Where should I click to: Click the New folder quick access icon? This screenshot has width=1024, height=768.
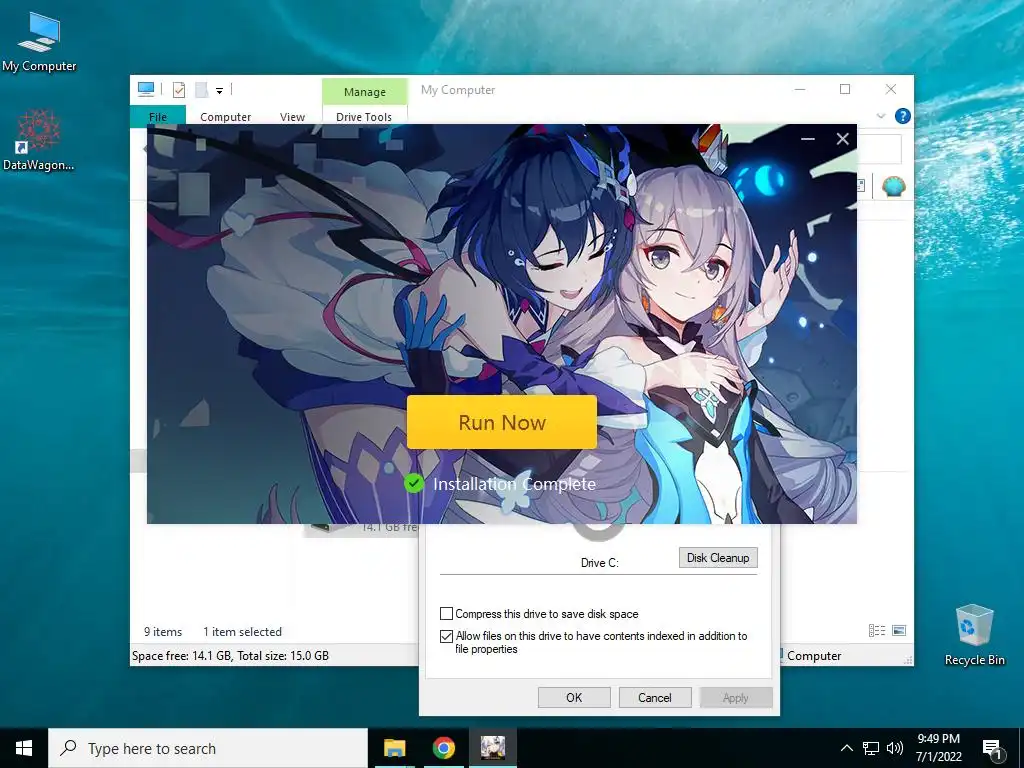(202, 90)
